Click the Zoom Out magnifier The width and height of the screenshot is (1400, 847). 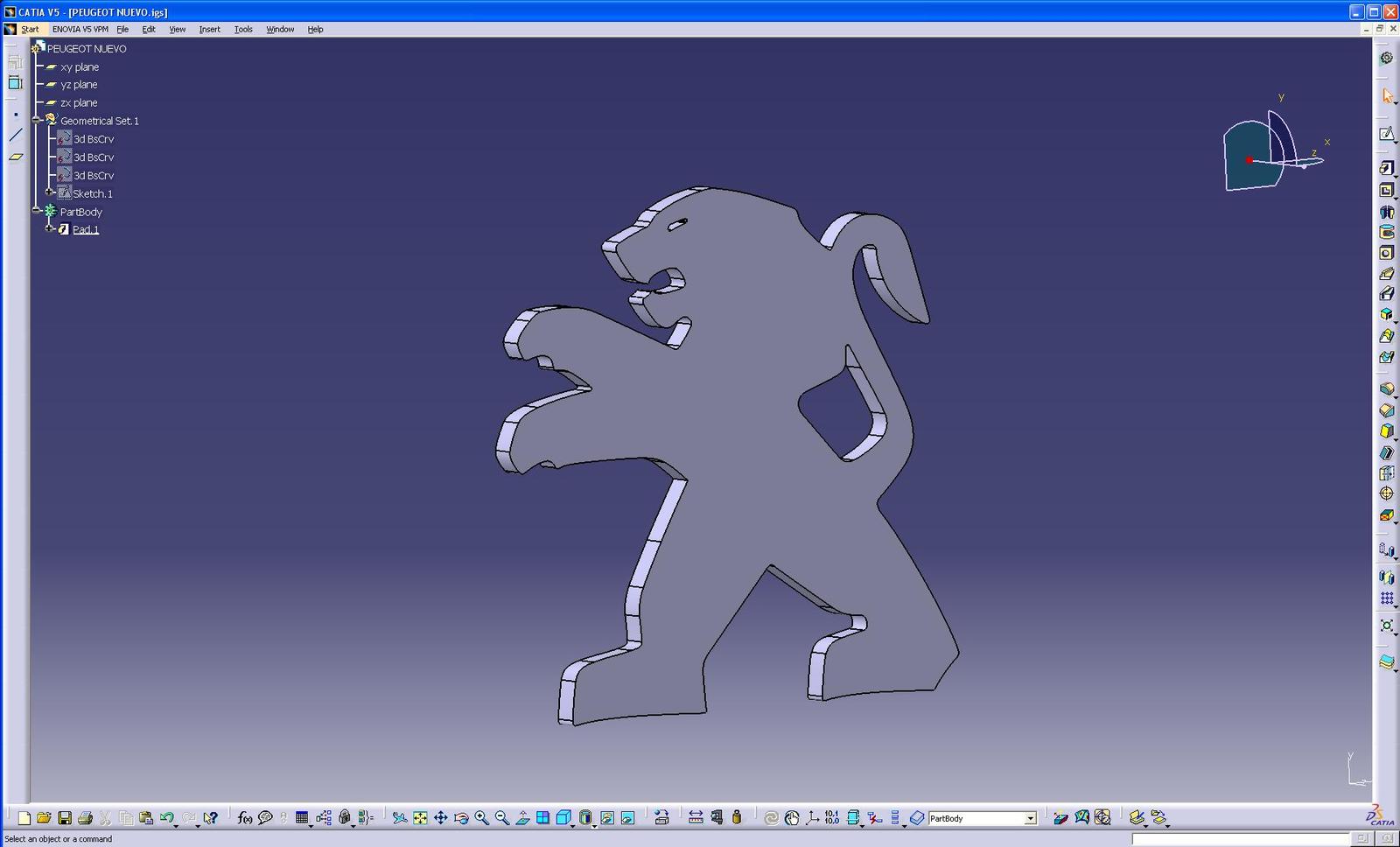(x=502, y=818)
